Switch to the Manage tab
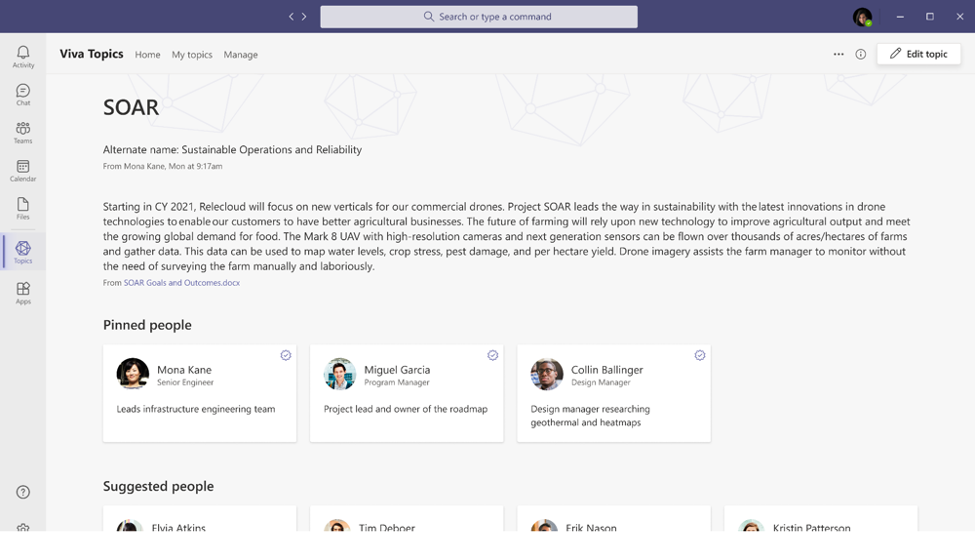979x533 pixels. point(240,55)
